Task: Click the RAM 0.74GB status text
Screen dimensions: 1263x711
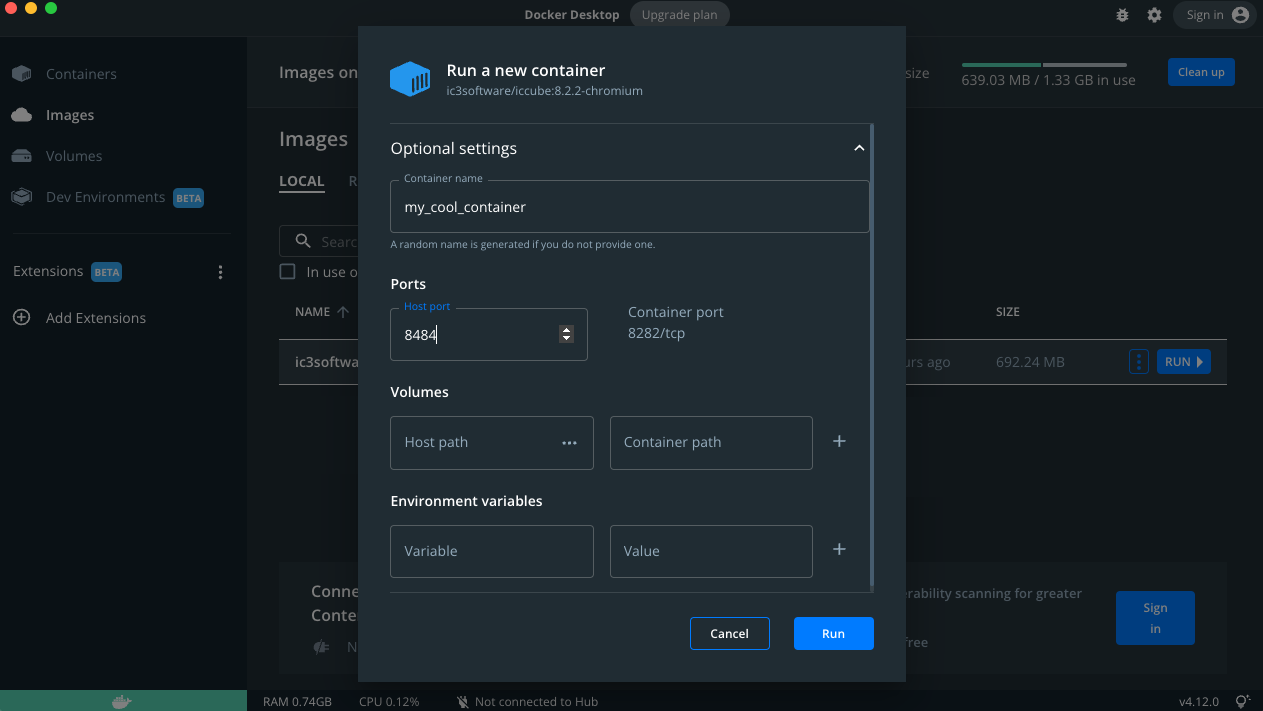Action: pyautogui.click(x=297, y=702)
